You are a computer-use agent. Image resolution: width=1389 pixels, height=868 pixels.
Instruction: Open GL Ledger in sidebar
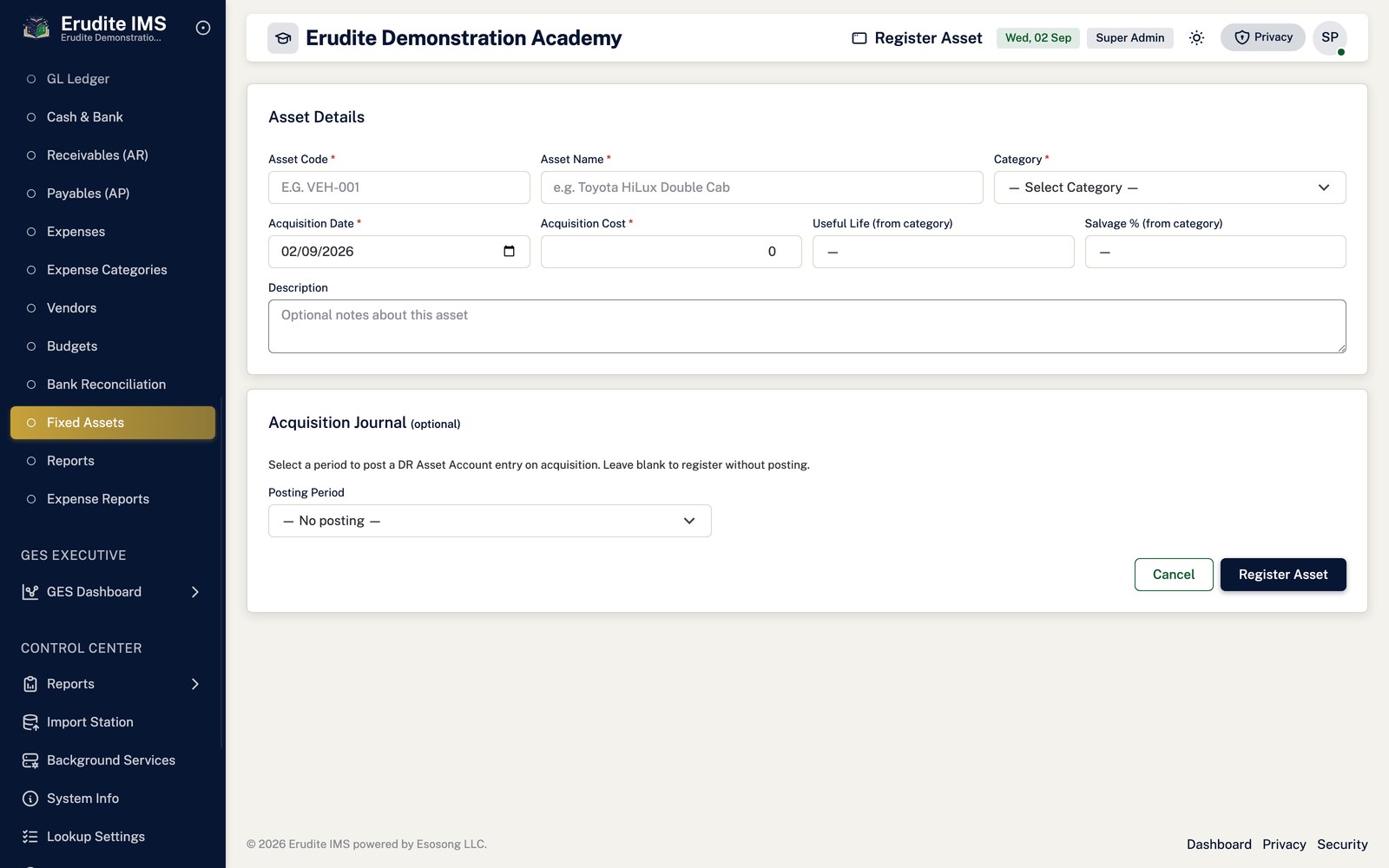(x=113, y=79)
